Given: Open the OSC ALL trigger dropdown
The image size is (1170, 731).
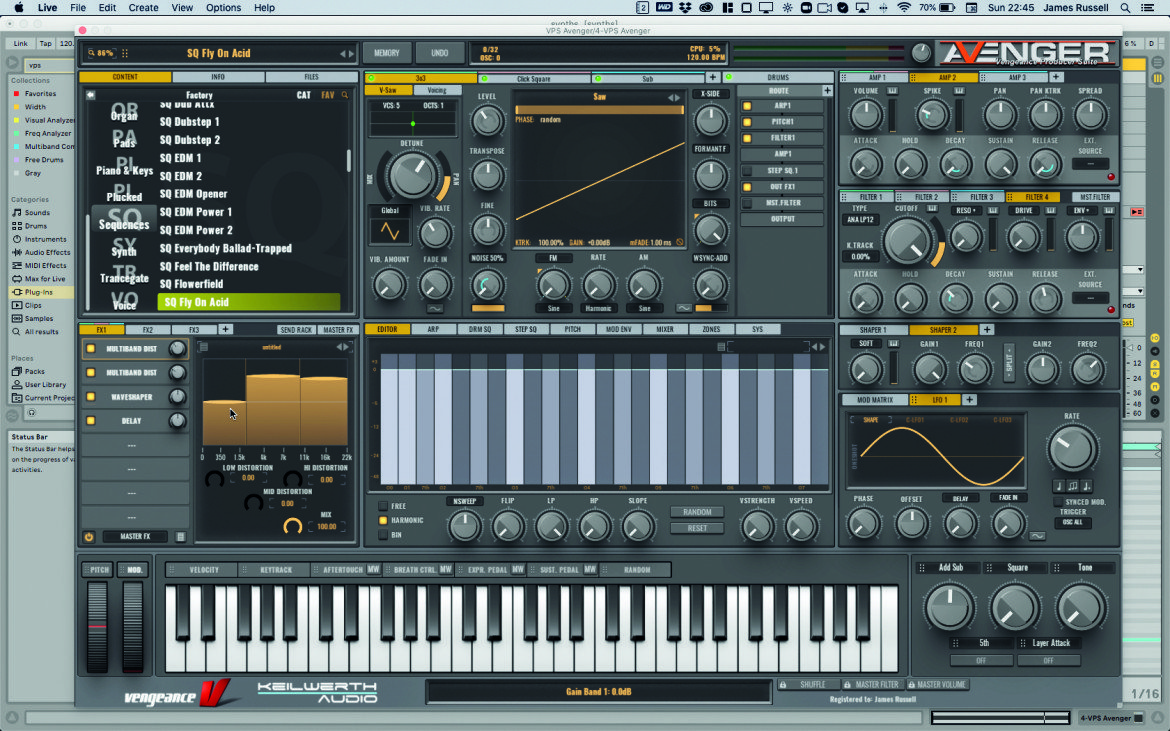Looking at the screenshot, I should 1072,522.
